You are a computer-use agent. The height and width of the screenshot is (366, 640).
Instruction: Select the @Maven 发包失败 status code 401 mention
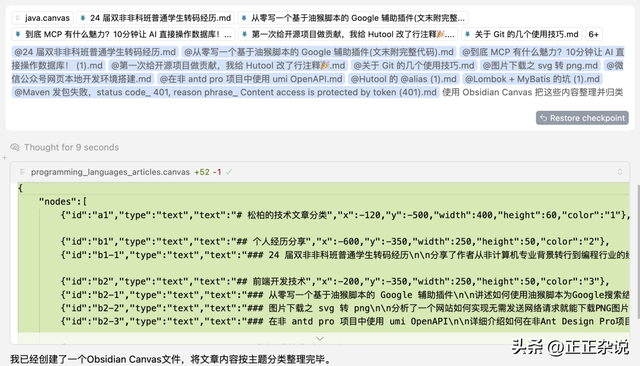pyautogui.click(x=225, y=93)
